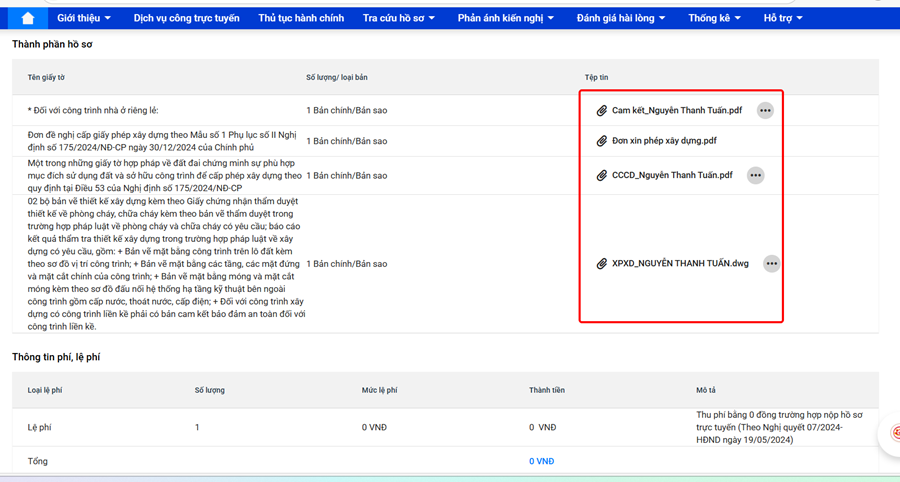This screenshot has width=900, height=482.
Task: Expand the Thống kê dropdown
Action: (715, 18)
